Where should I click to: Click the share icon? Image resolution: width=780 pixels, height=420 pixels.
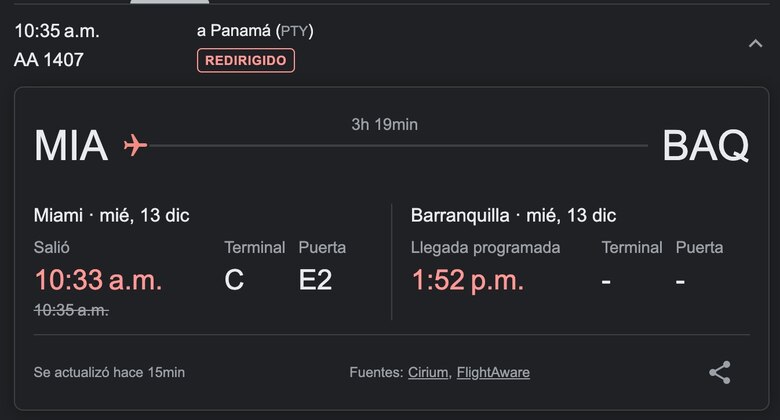[720, 373]
